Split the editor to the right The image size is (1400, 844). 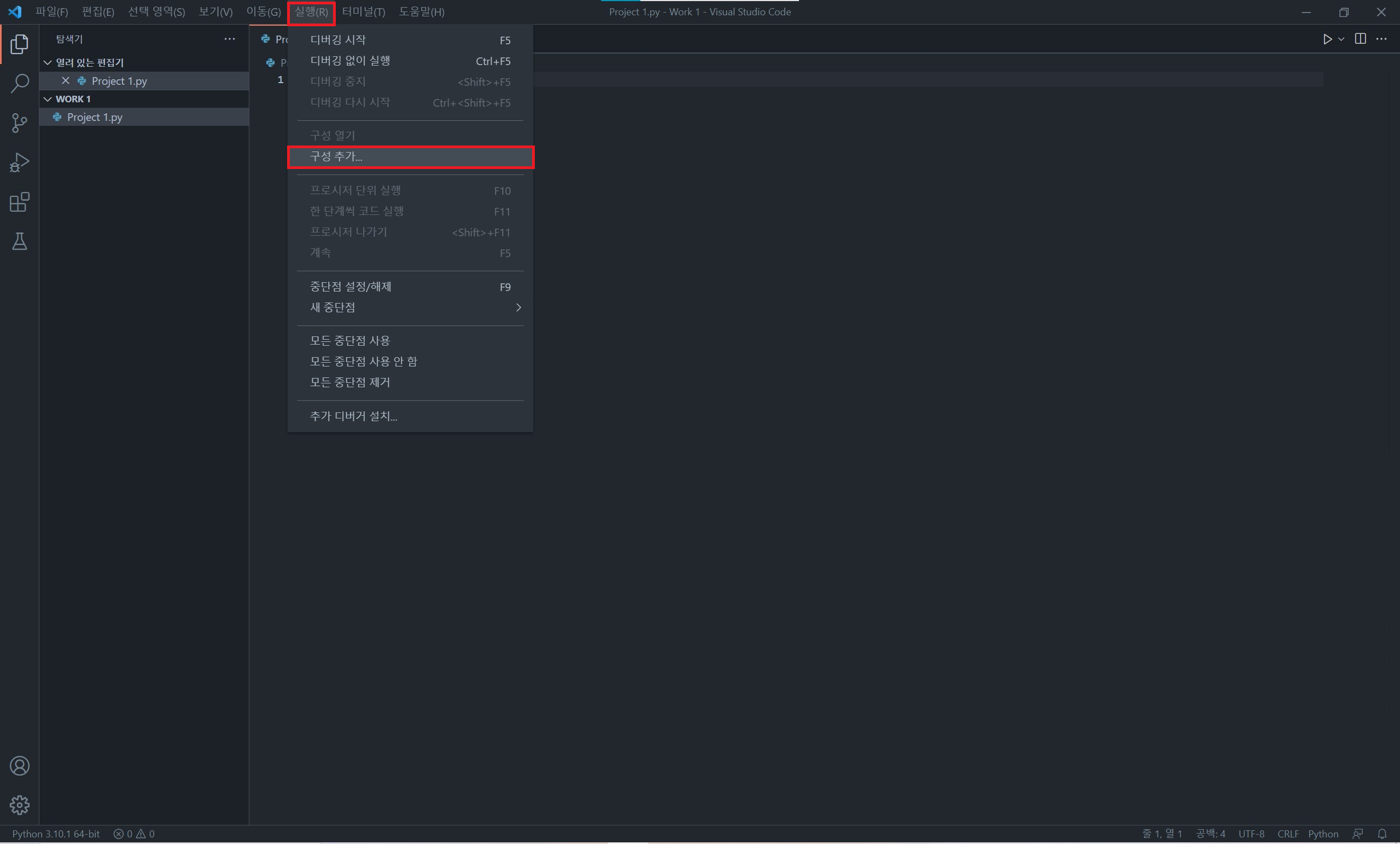point(1360,39)
